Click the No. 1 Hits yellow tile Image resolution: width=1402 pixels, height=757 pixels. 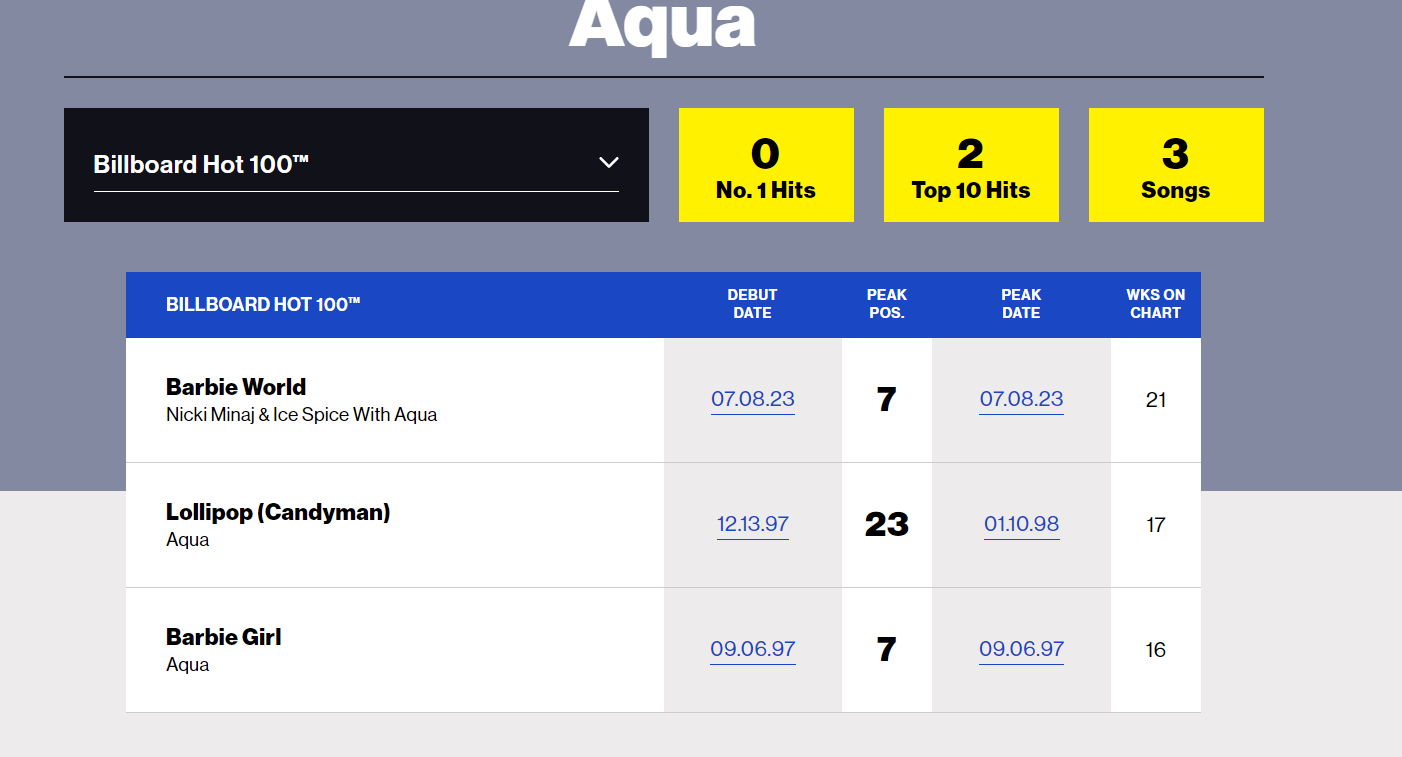[x=766, y=165]
